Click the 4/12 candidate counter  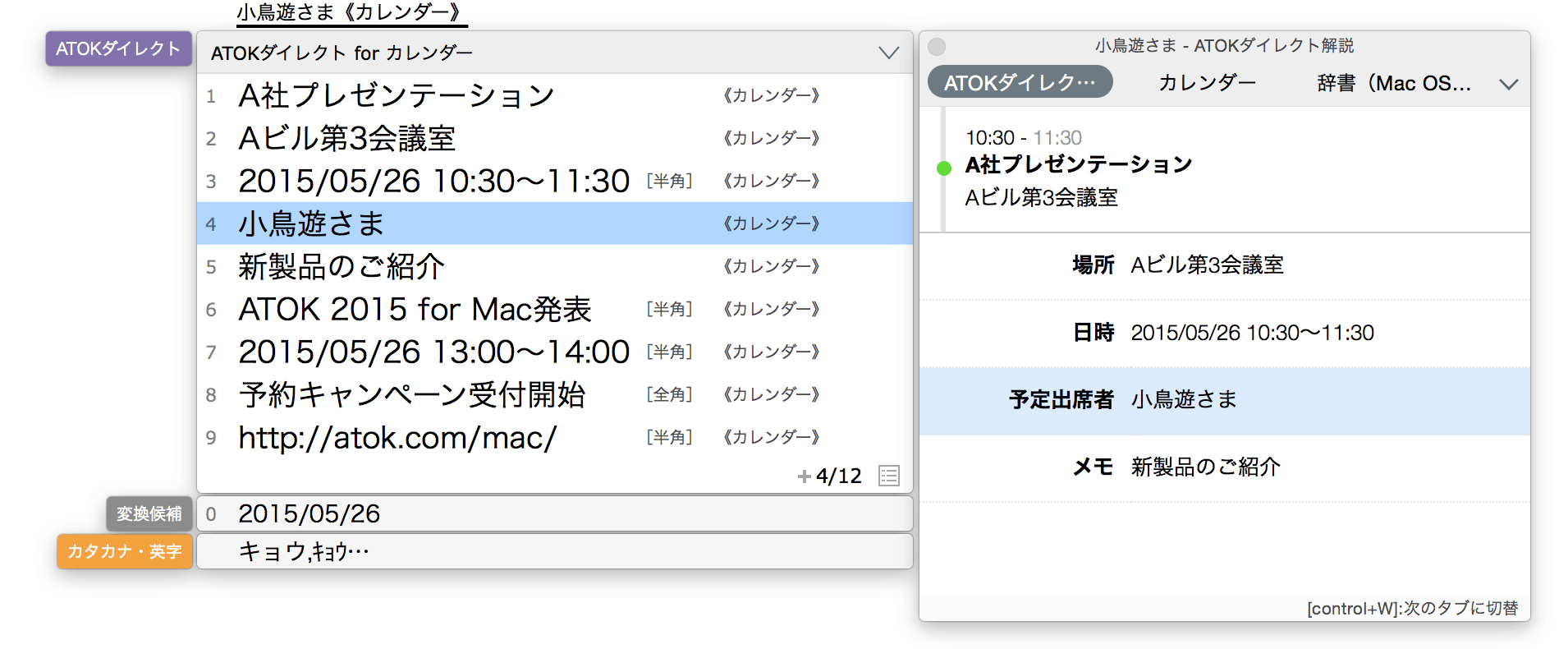(x=838, y=476)
